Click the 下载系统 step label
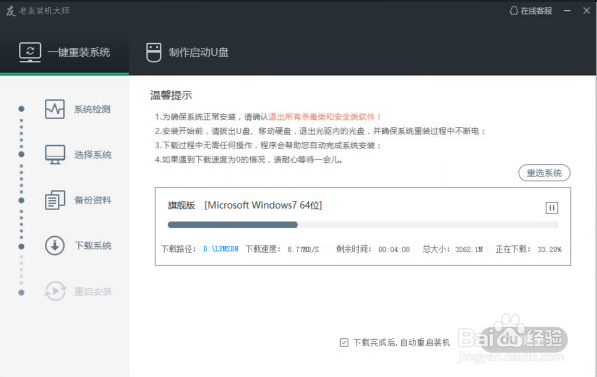This screenshot has width=597, height=377. (x=93, y=246)
